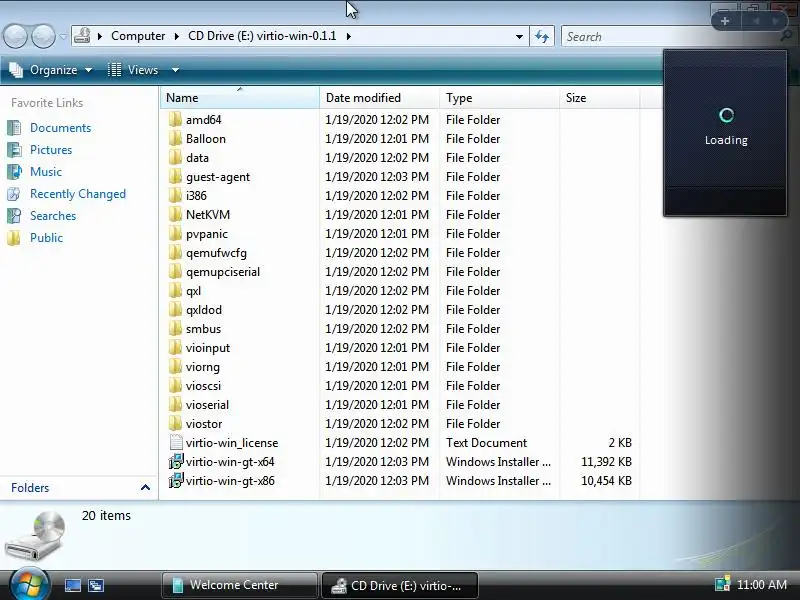Click the network tray icon
Screen dimensions: 800x600
[722, 585]
